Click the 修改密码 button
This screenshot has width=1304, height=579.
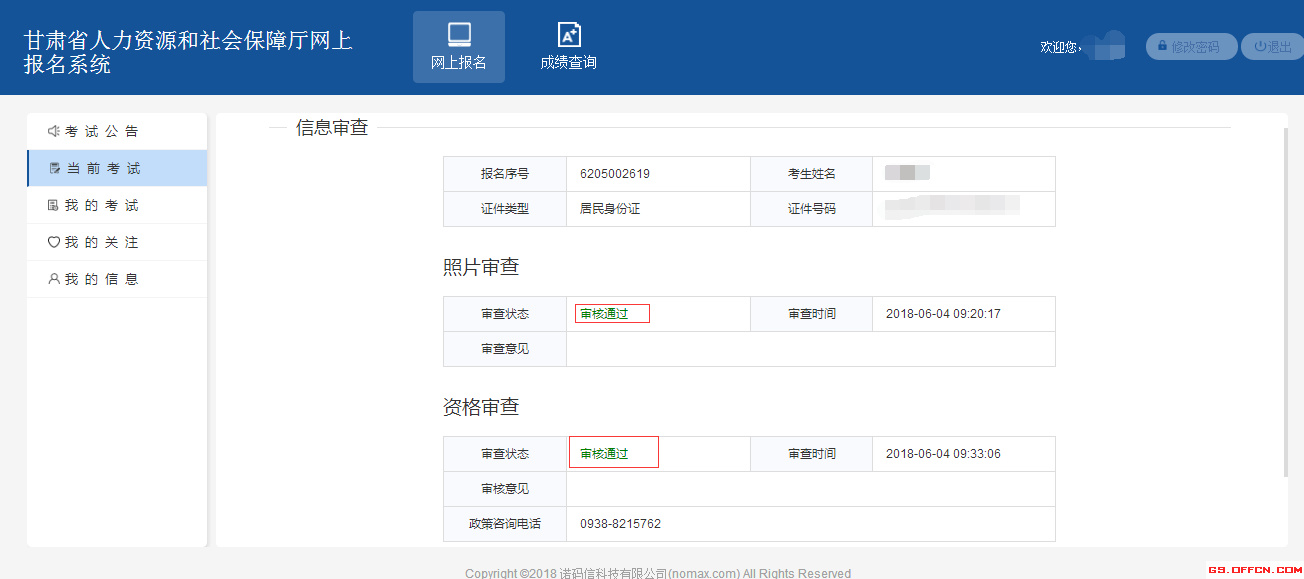point(1191,46)
